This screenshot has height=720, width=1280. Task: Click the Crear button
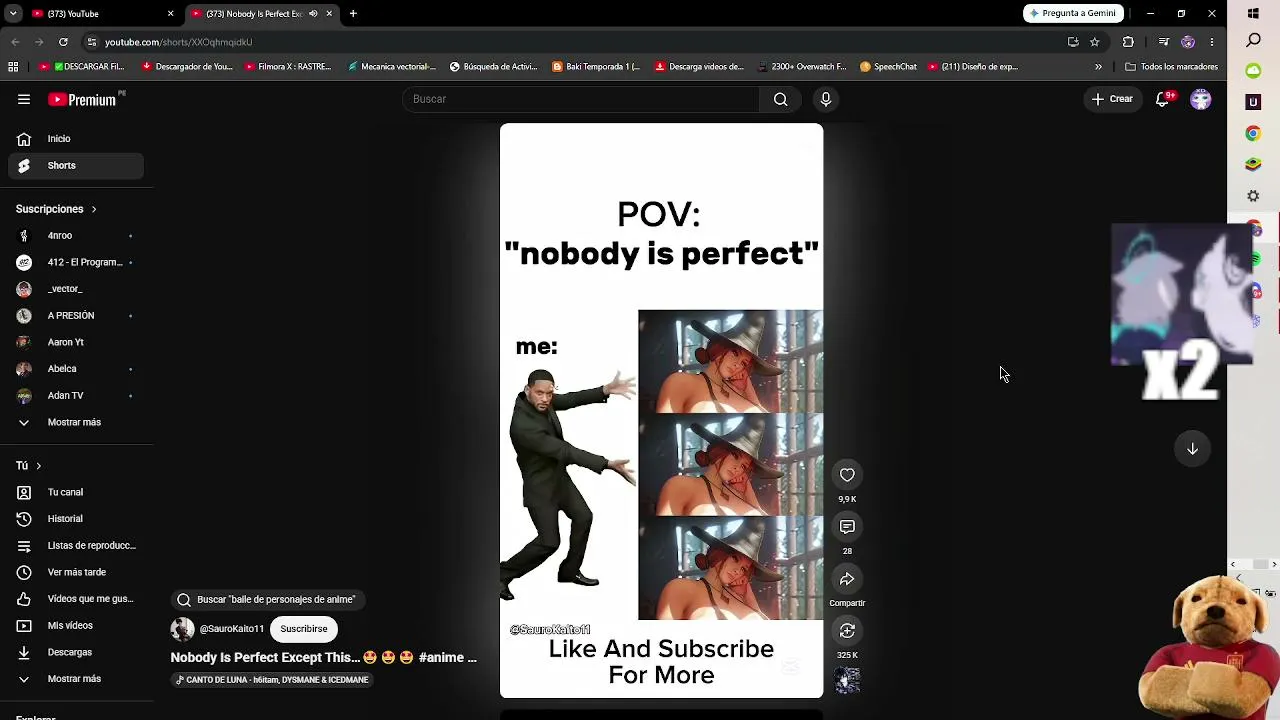click(1112, 99)
